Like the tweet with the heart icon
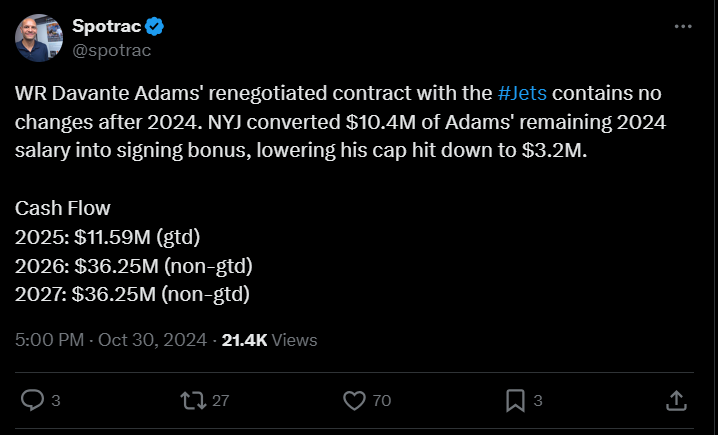The height and width of the screenshot is (435, 718). pyautogui.click(x=353, y=400)
